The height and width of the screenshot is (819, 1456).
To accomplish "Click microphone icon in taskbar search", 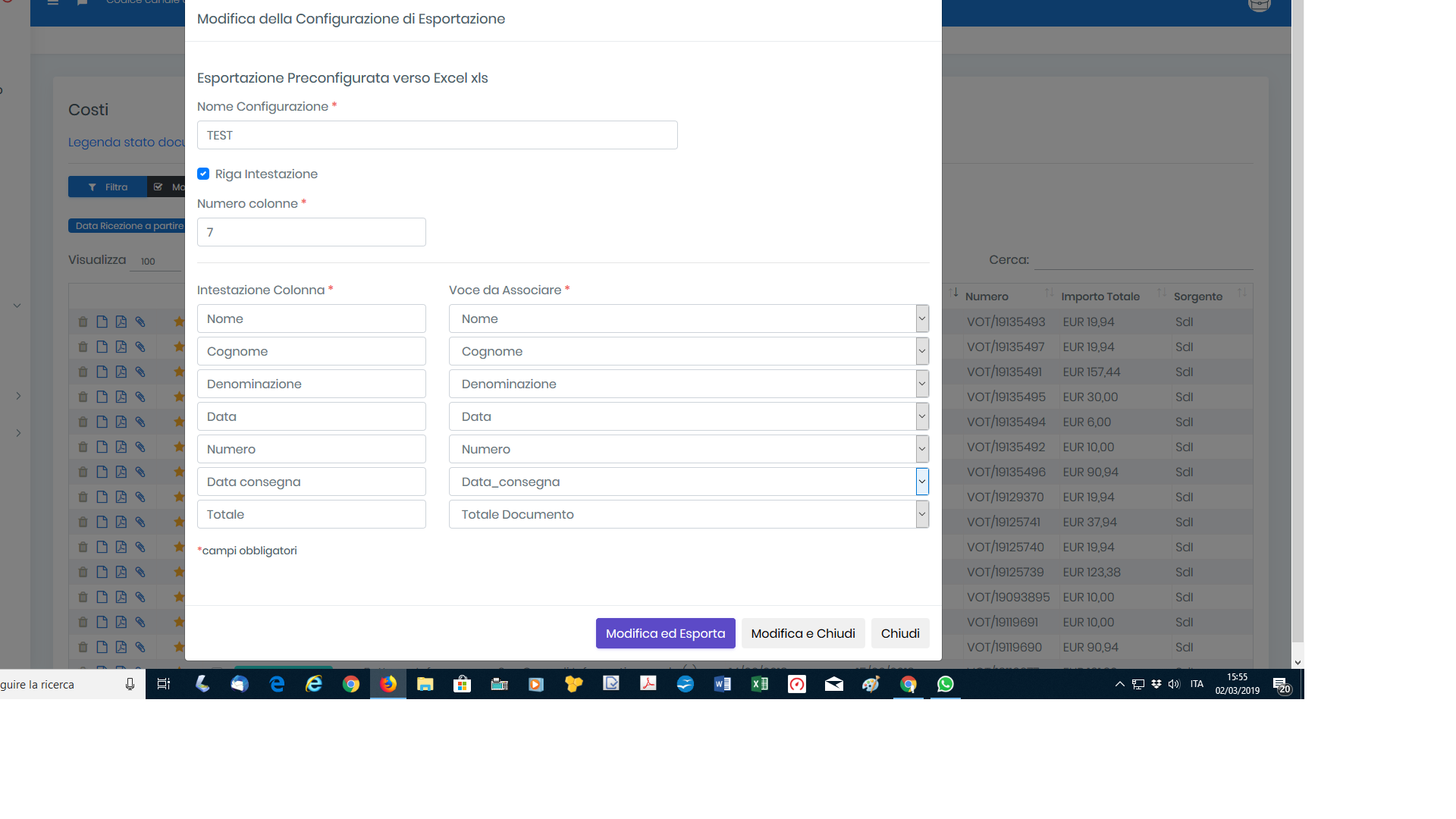I will click(x=130, y=684).
